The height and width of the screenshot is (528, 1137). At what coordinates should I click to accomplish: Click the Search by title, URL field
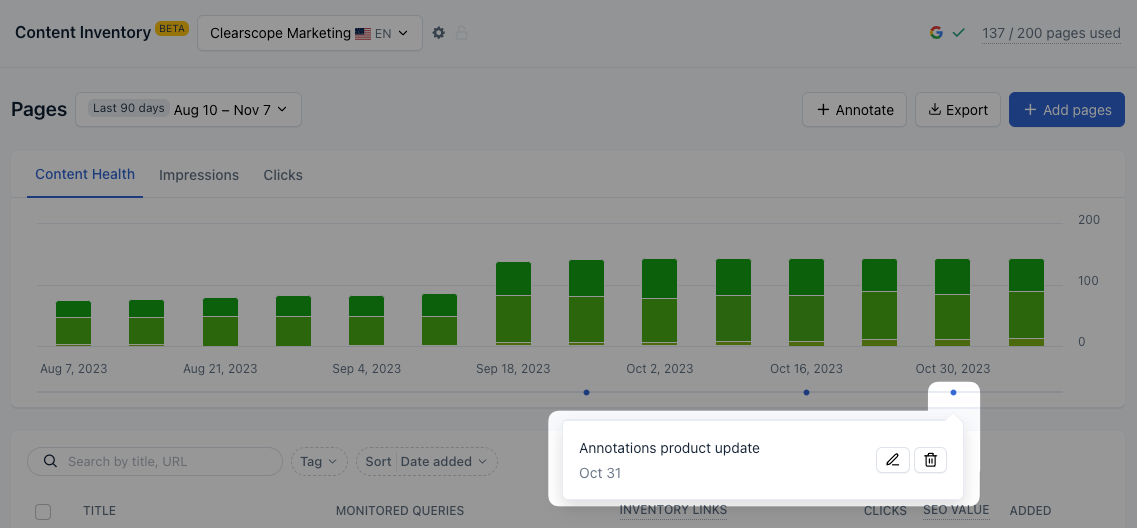pyautogui.click(x=155, y=461)
